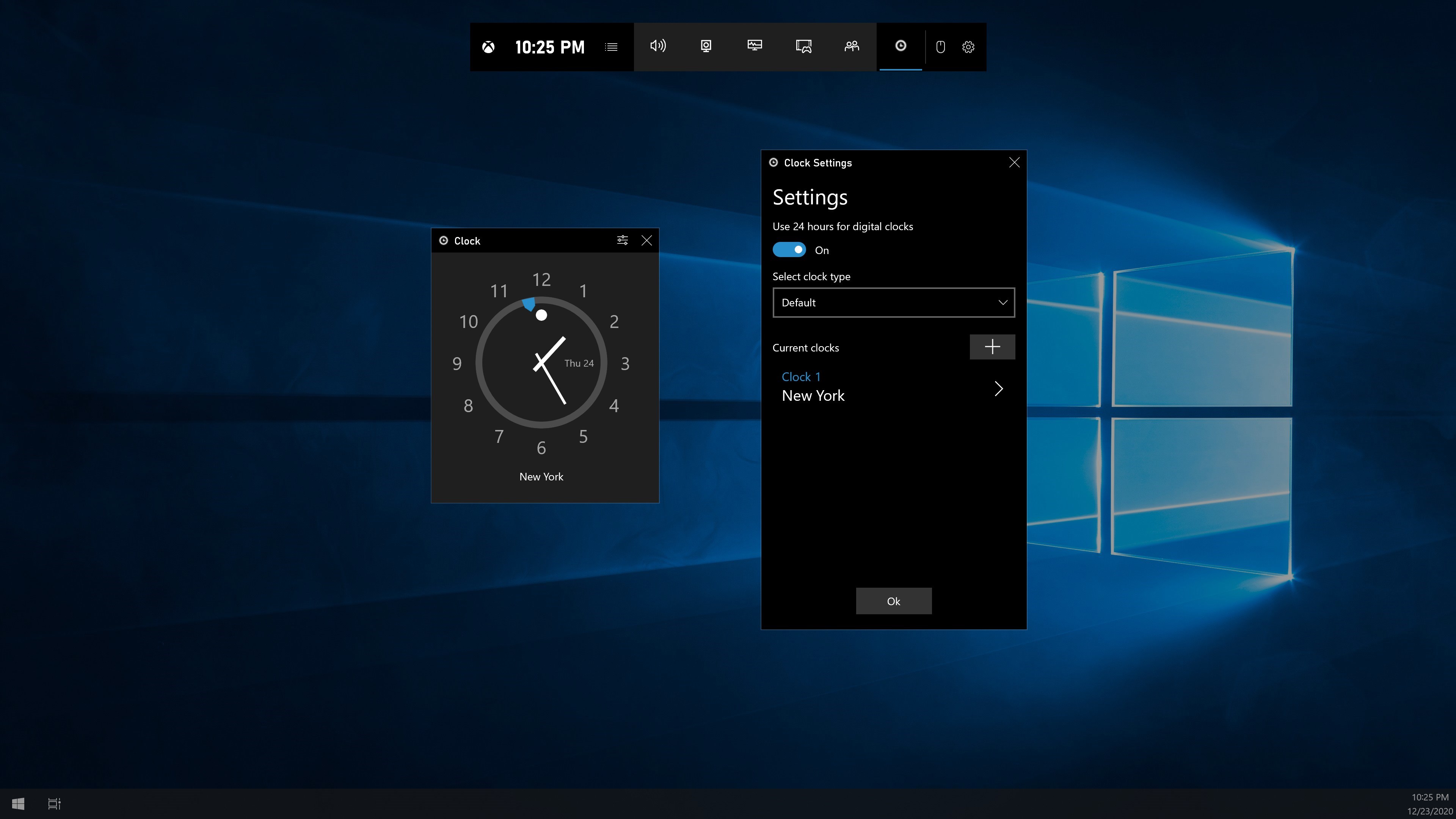Viewport: 1456px width, 819px height.
Task: Click the Ok button in Clock Settings
Action: [893, 601]
